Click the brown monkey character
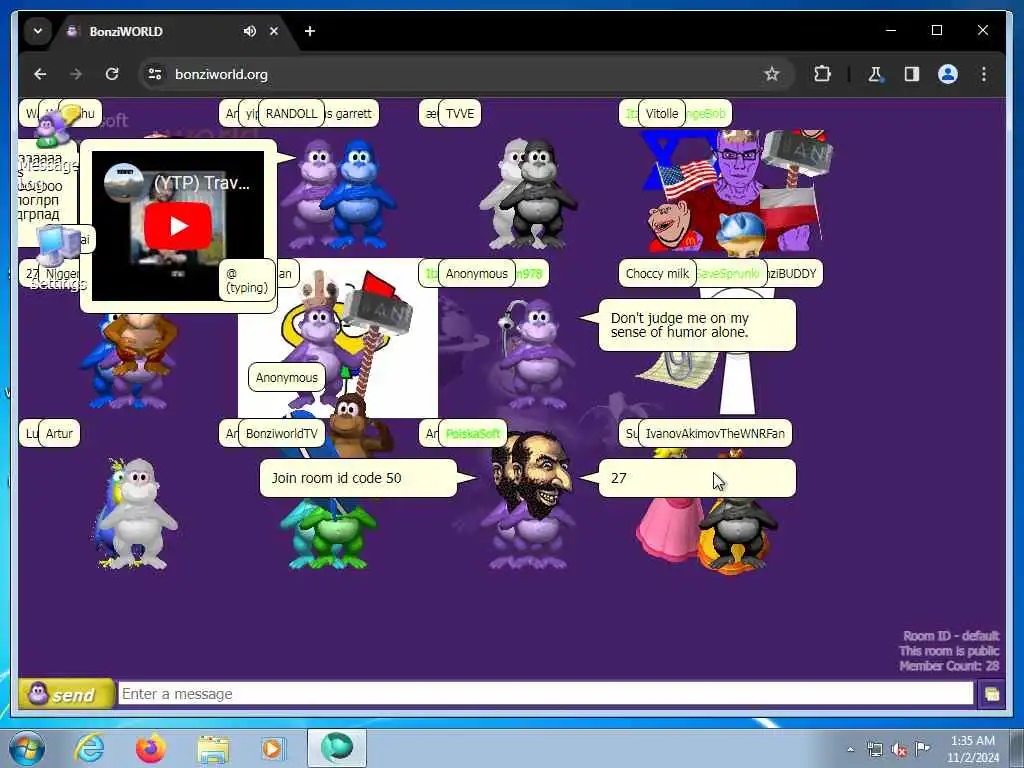Screen dimensions: 1024x768 click(356, 424)
